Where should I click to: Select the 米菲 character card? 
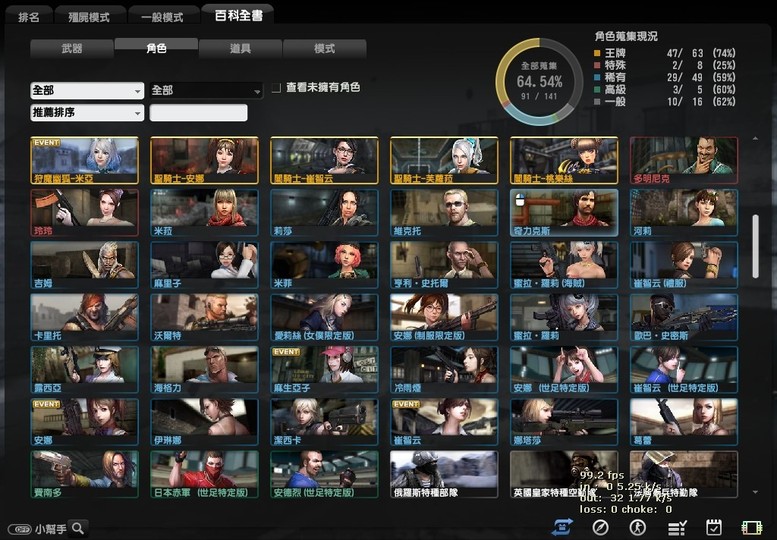click(325, 265)
